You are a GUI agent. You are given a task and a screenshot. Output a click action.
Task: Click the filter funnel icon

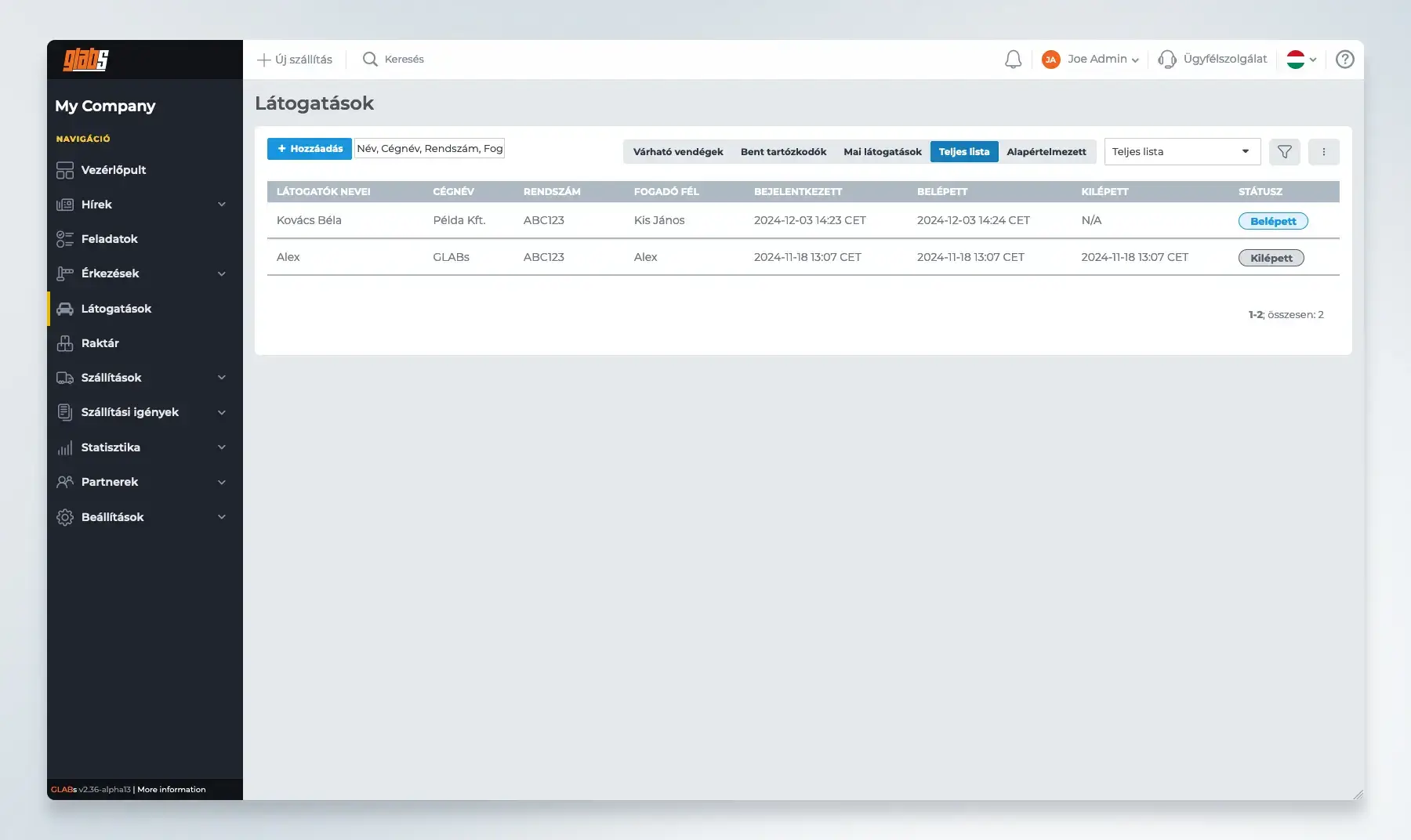tap(1284, 152)
